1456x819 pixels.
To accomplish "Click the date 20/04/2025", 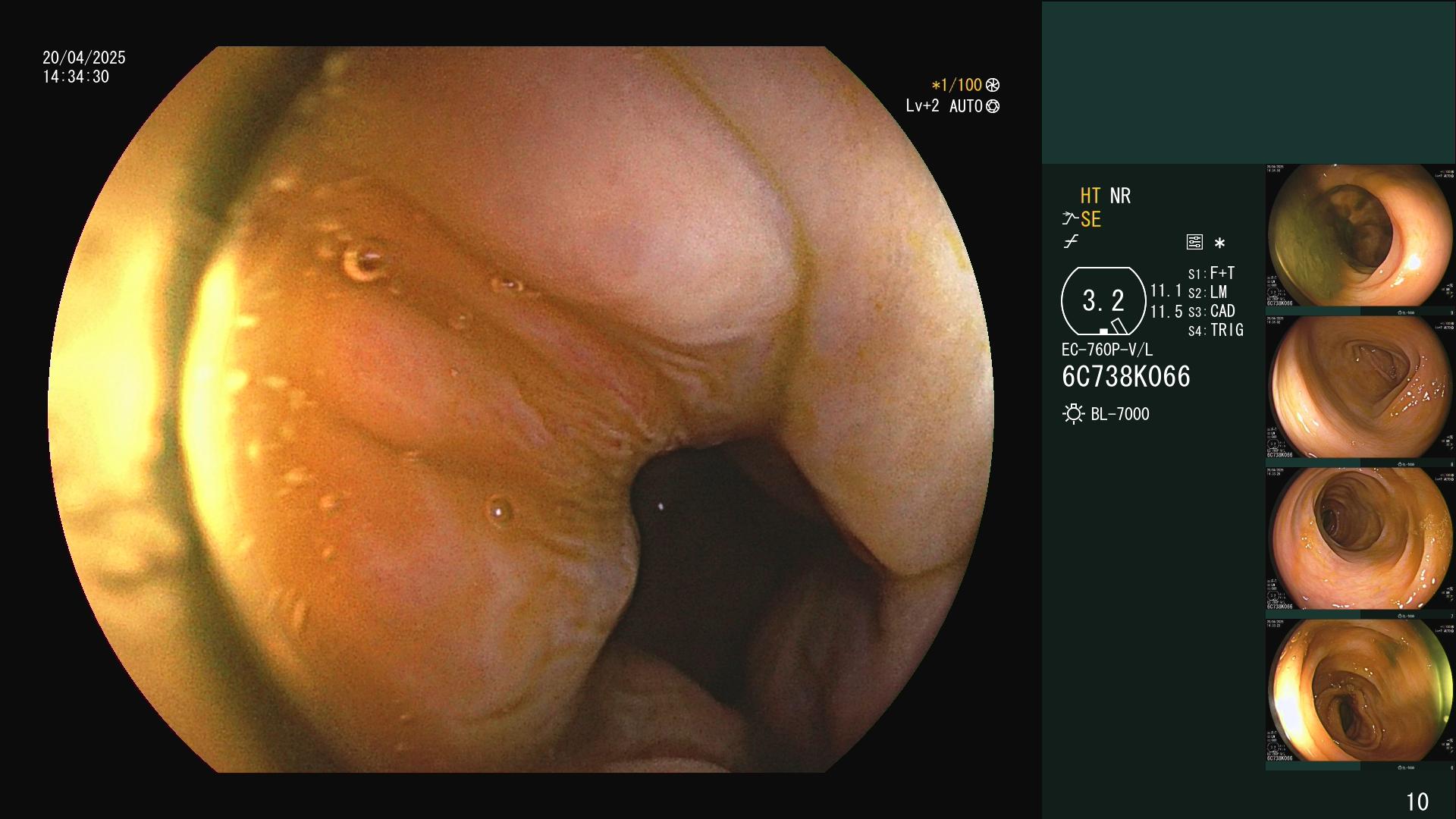I will [84, 58].
